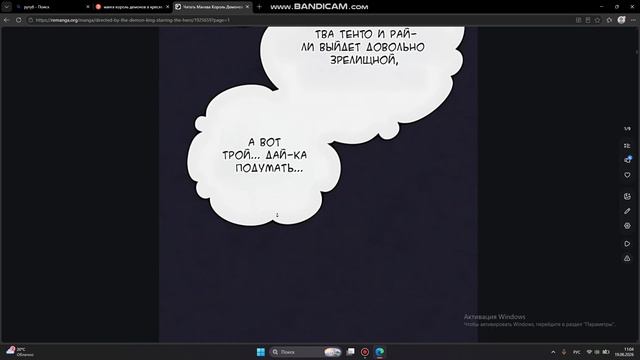Open Task View icon on taskbar
Screen dimensions: 640x360
[x=351, y=352]
